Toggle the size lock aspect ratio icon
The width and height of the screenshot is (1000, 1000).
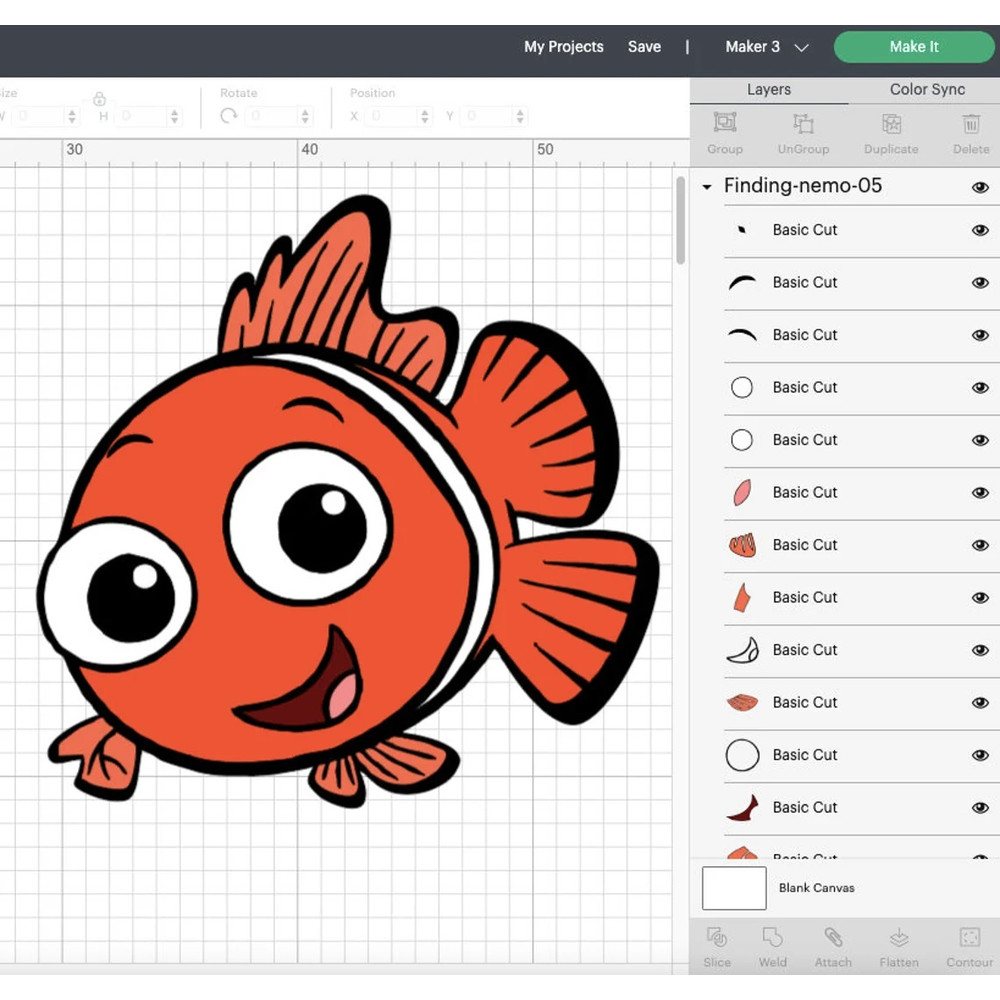click(x=99, y=100)
